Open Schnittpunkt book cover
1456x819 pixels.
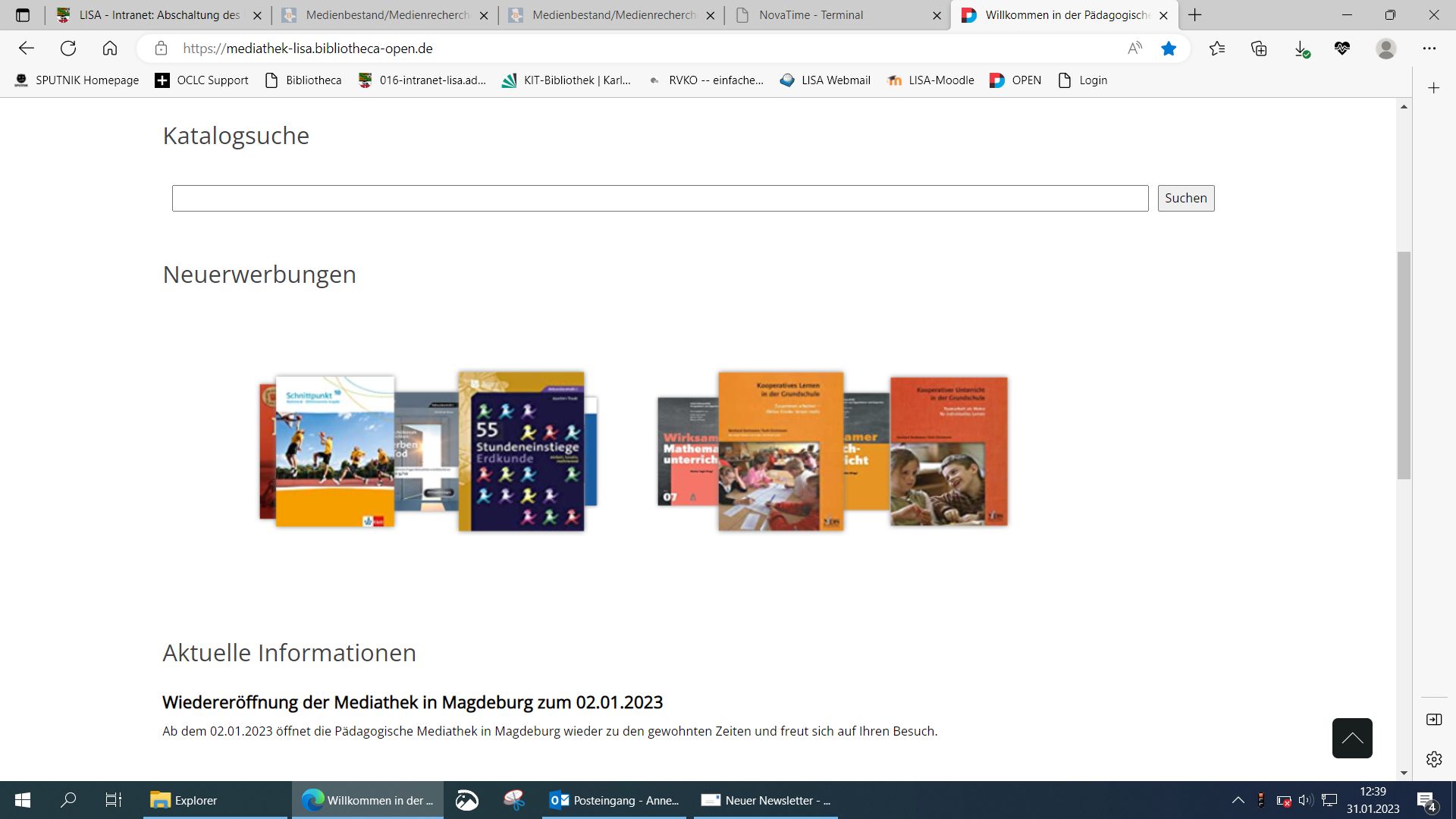[334, 451]
